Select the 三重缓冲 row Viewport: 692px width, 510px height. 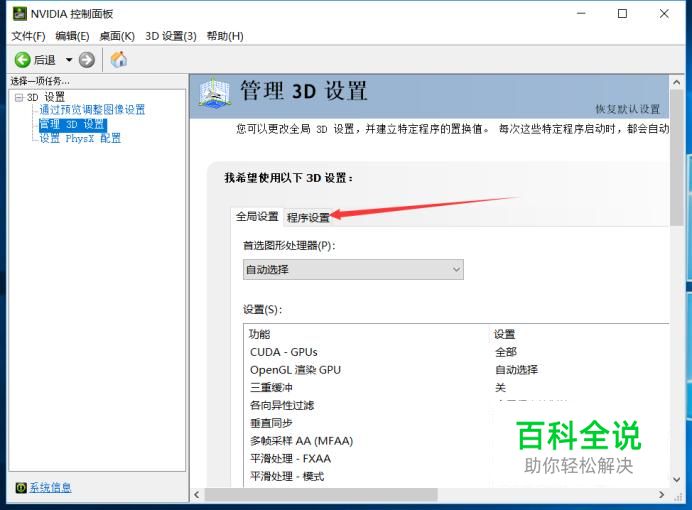click(x=457, y=387)
